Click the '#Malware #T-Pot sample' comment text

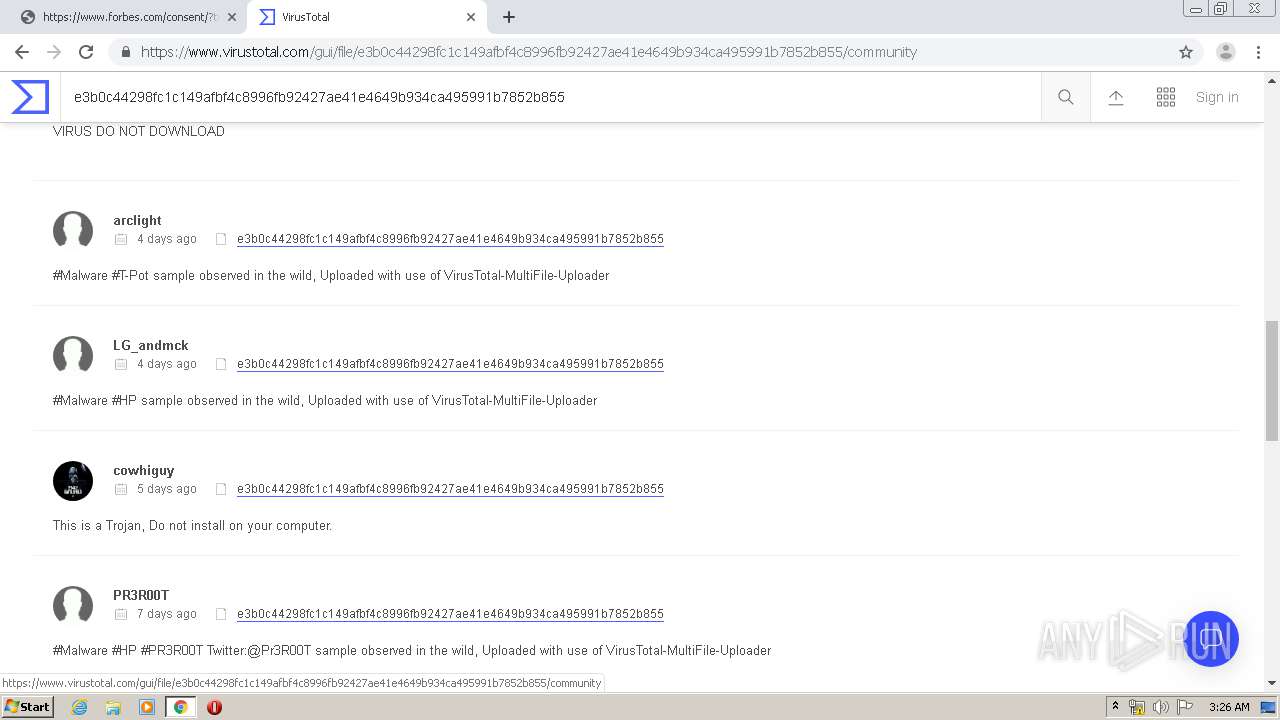point(331,275)
